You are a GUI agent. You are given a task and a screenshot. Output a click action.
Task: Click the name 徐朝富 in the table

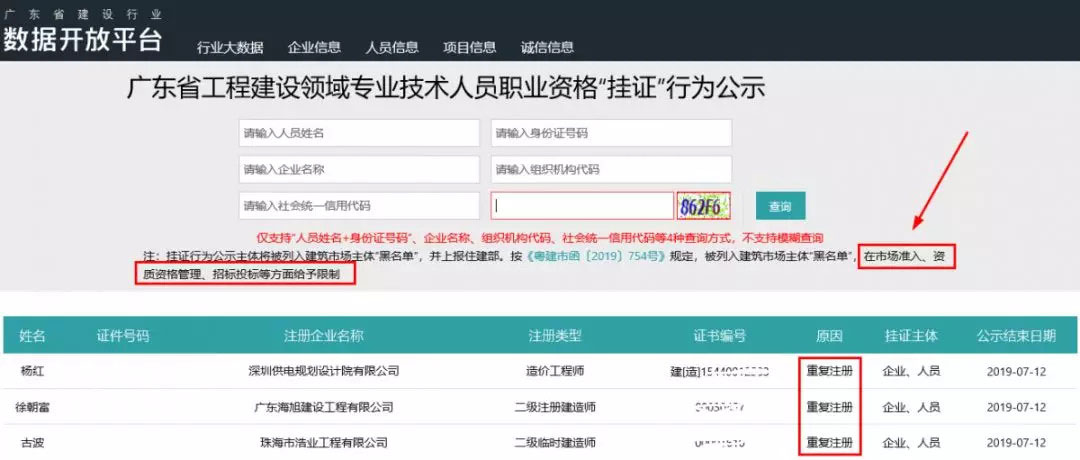pyautogui.click(x=33, y=407)
